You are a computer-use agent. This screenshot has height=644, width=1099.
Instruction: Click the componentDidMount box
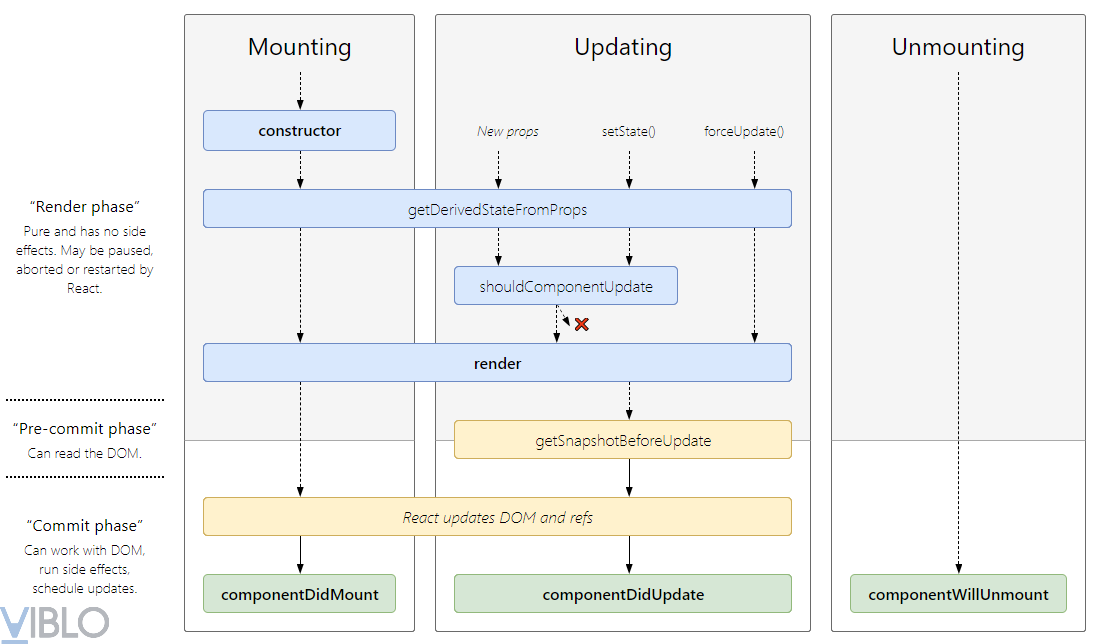point(299,594)
